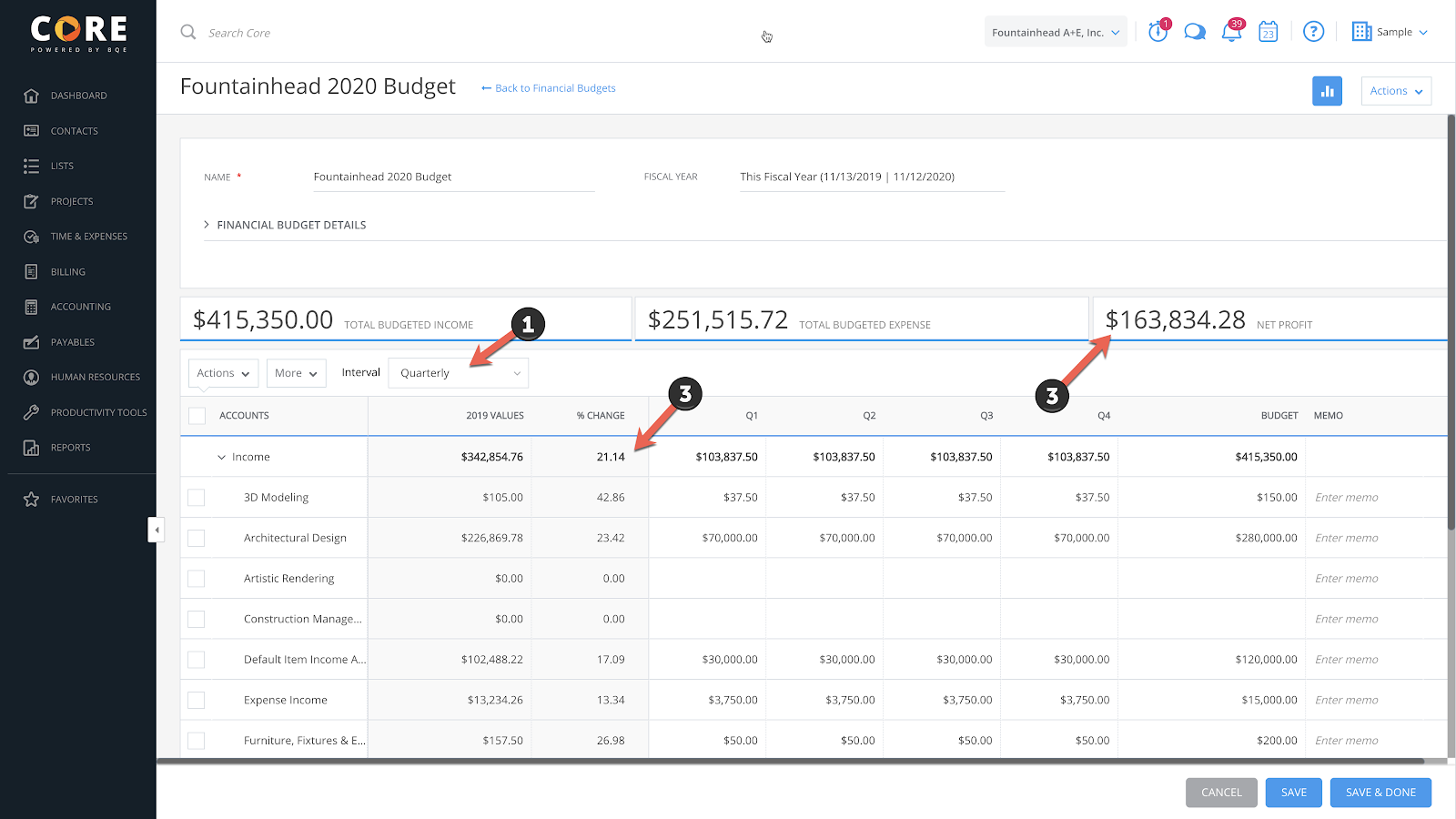Viewport: 1456px width, 819px height.
Task: Click the Q2 column header
Action: click(x=869, y=416)
